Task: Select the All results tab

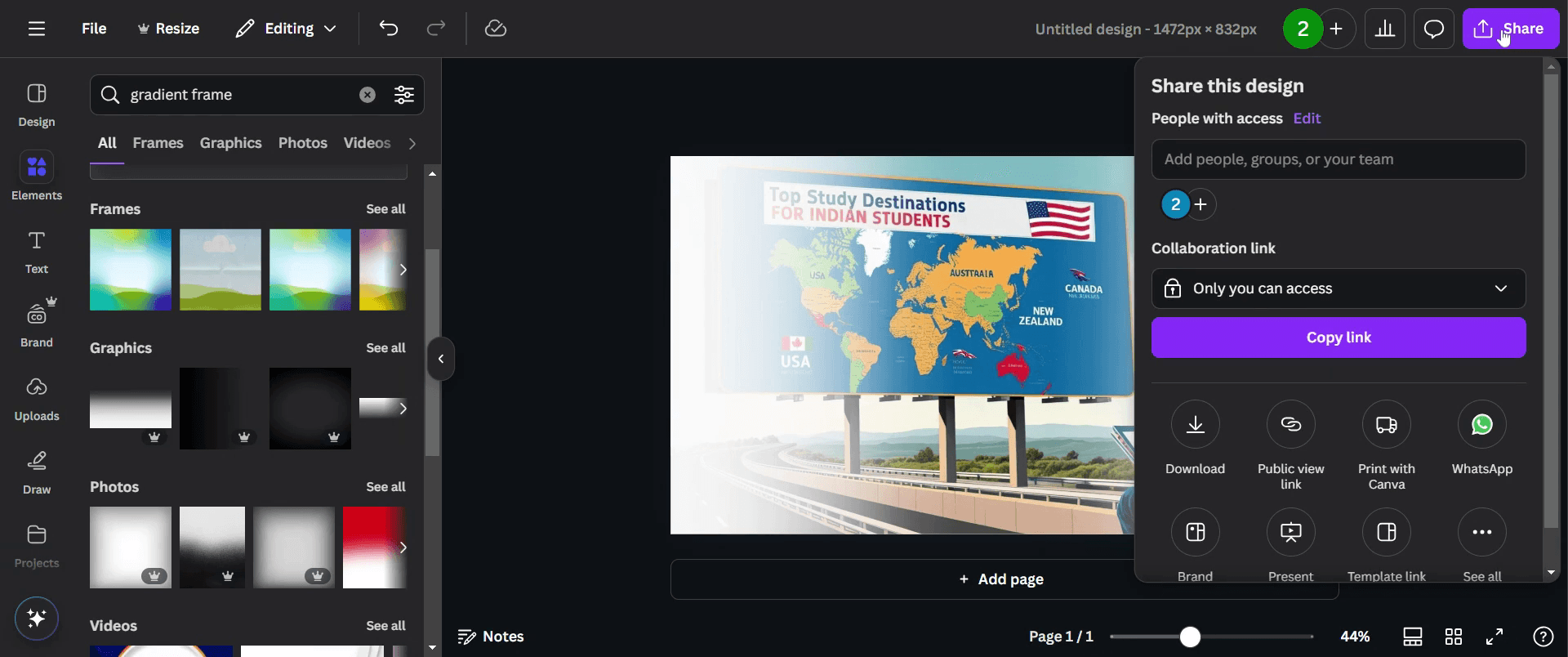Action: coord(107,143)
